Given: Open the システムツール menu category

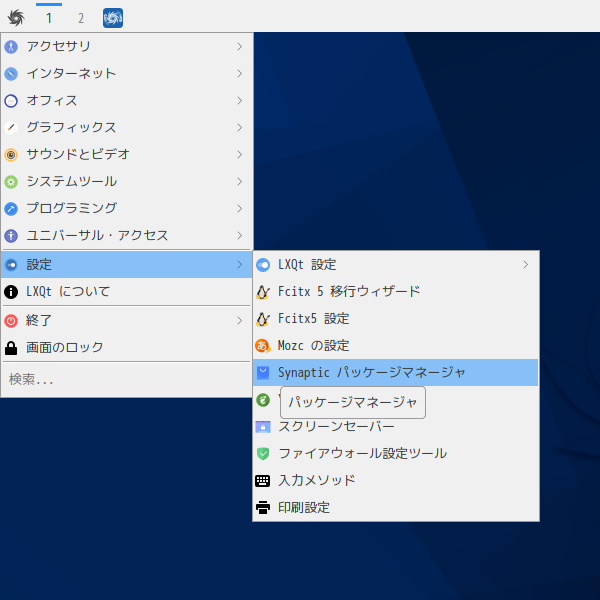Looking at the screenshot, I should click(x=126, y=181).
